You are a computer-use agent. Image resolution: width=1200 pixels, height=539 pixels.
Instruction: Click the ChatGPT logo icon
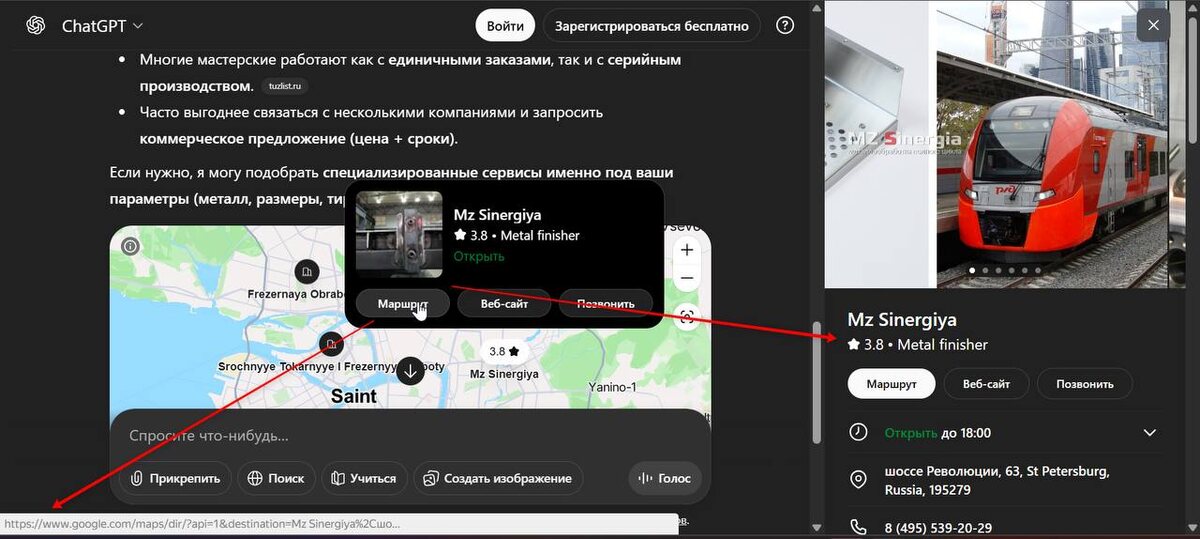36,26
